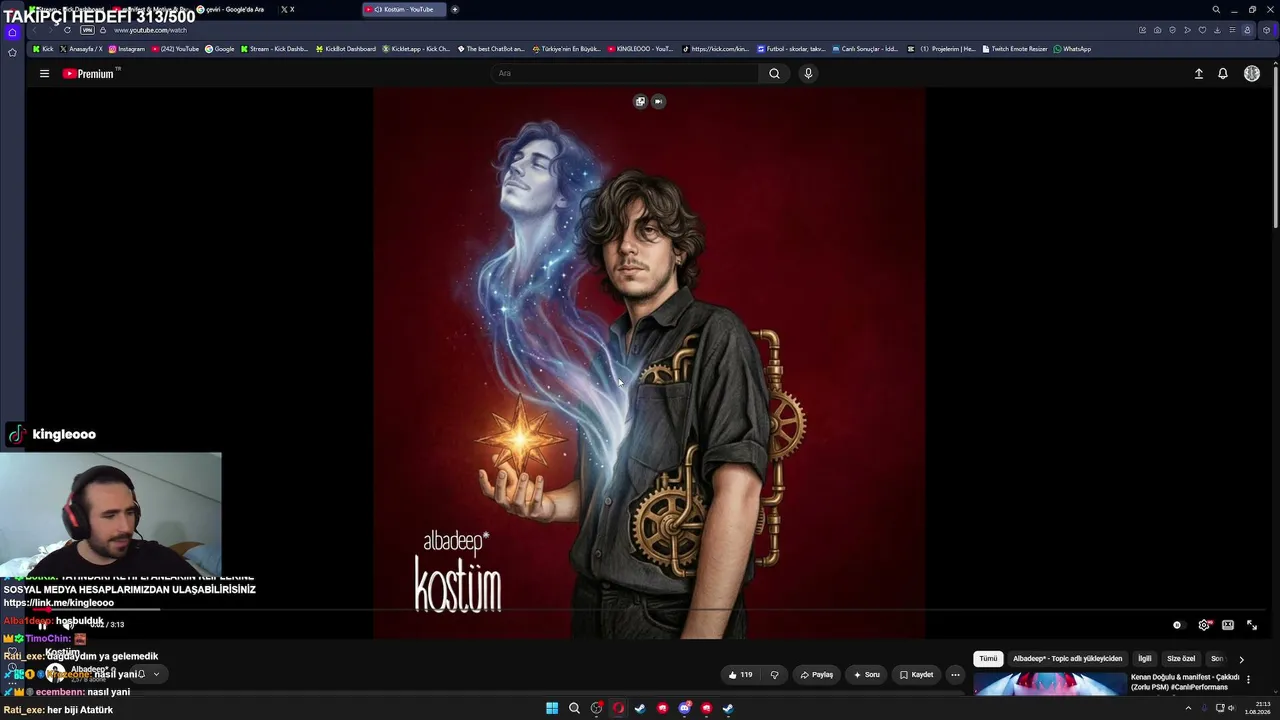Image resolution: width=1280 pixels, height=720 pixels.
Task: Open the Windows Start menu
Action: (552, 708)
